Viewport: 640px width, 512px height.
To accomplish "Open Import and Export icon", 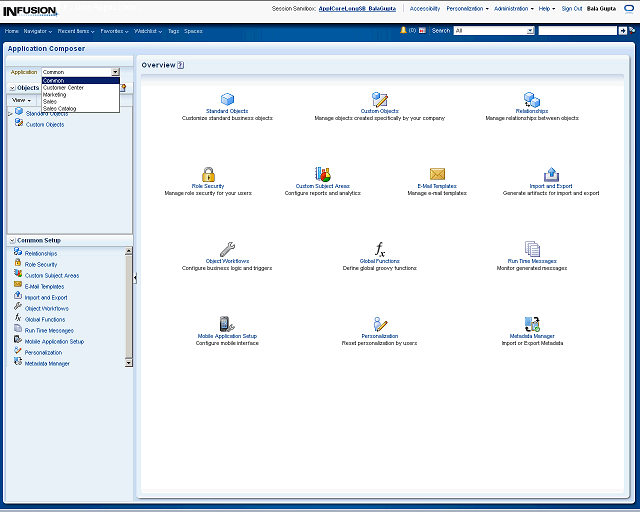I will tap(551, 174).
